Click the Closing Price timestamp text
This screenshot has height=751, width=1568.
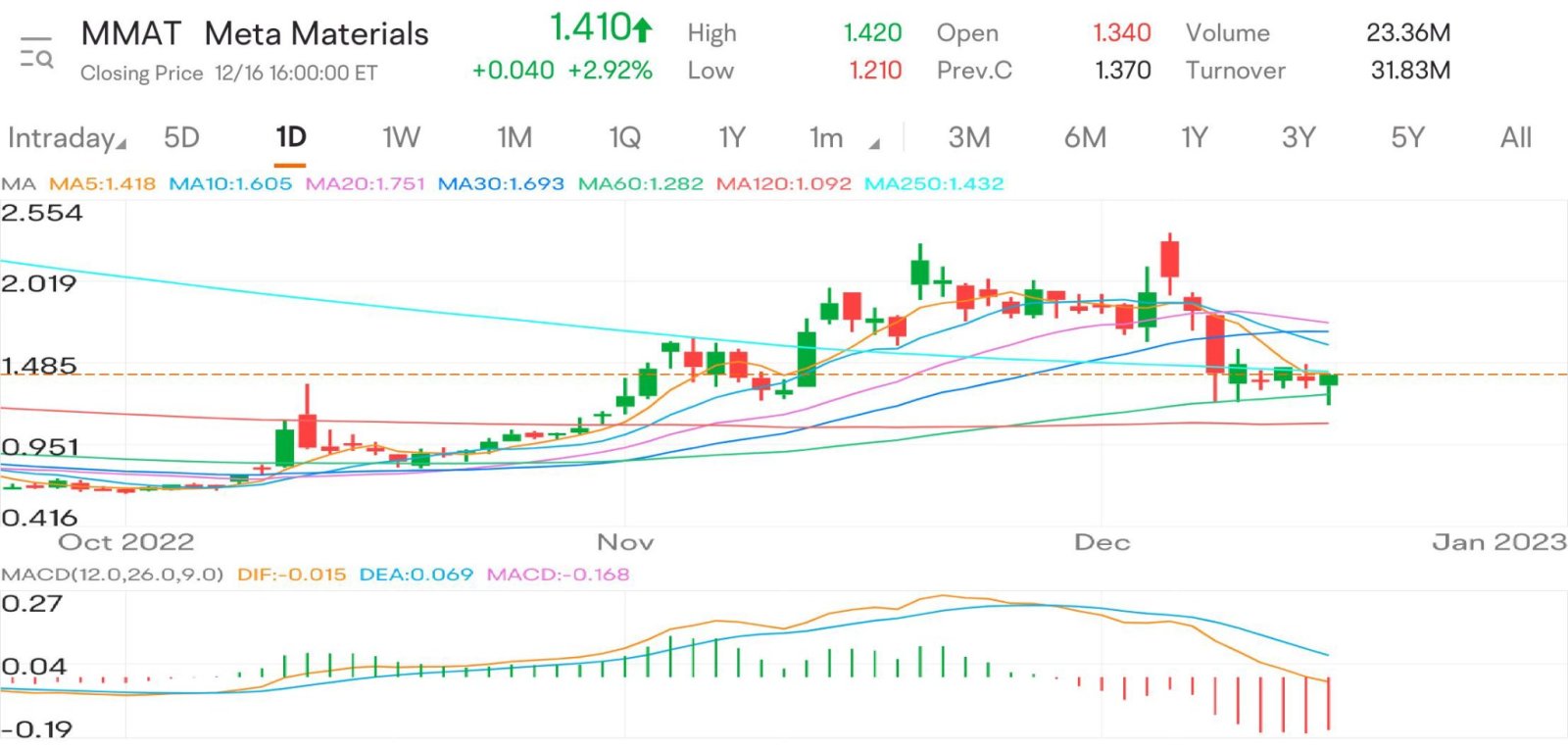(x=228, y=74)
